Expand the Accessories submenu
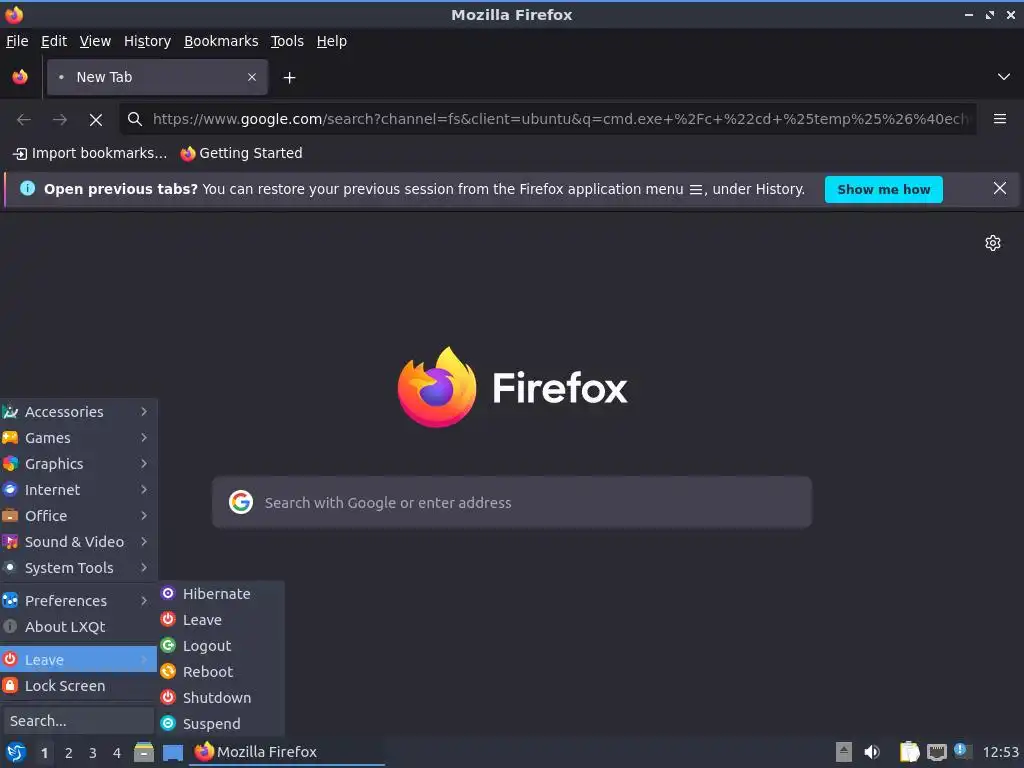The height and width of the screenshot is (768, 1024). [x=78, y=412]
